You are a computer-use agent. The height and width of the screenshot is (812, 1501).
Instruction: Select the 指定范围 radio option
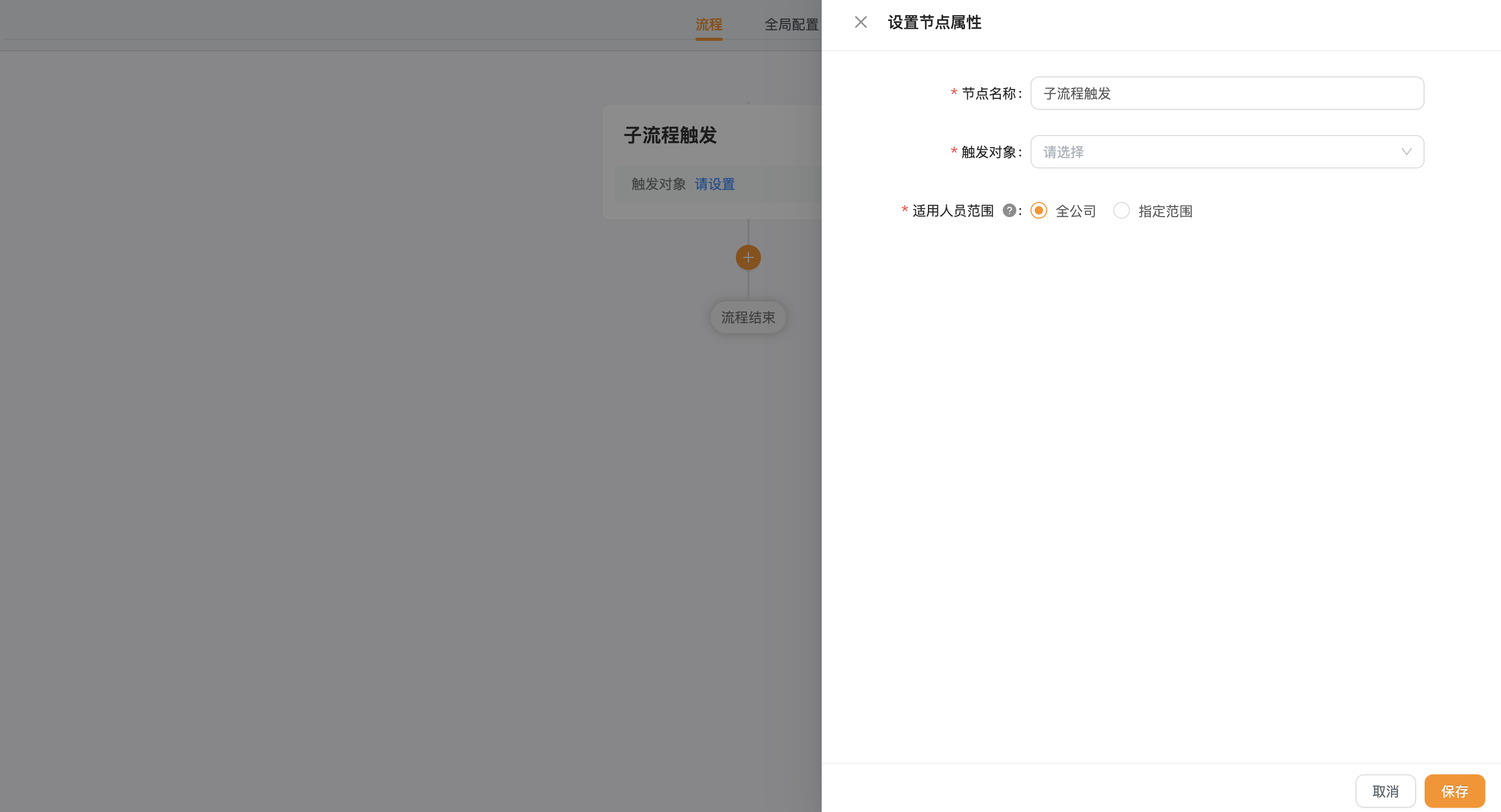[1121, 210]
